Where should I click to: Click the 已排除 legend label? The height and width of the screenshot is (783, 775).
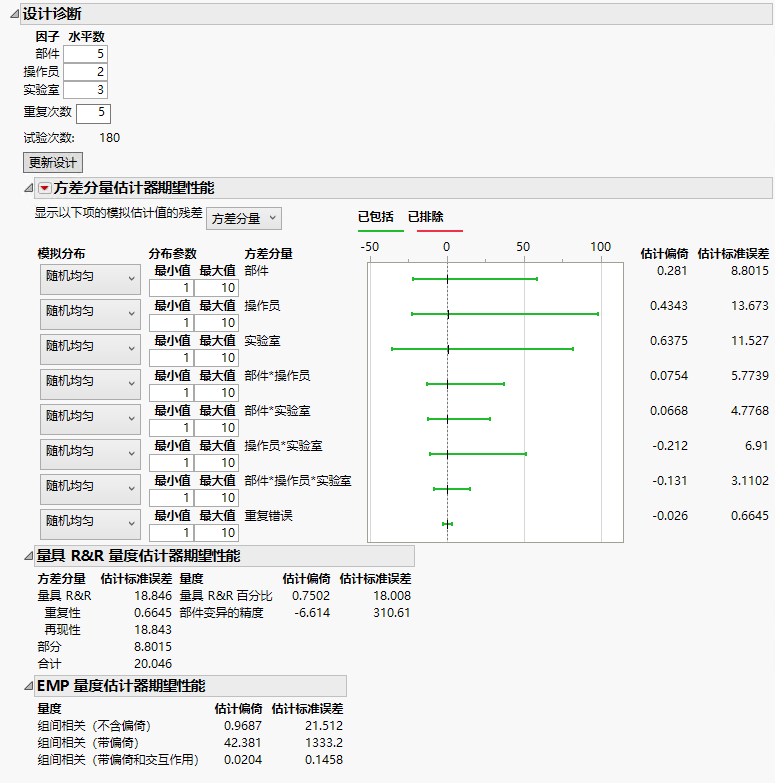[x=425, y=217]
